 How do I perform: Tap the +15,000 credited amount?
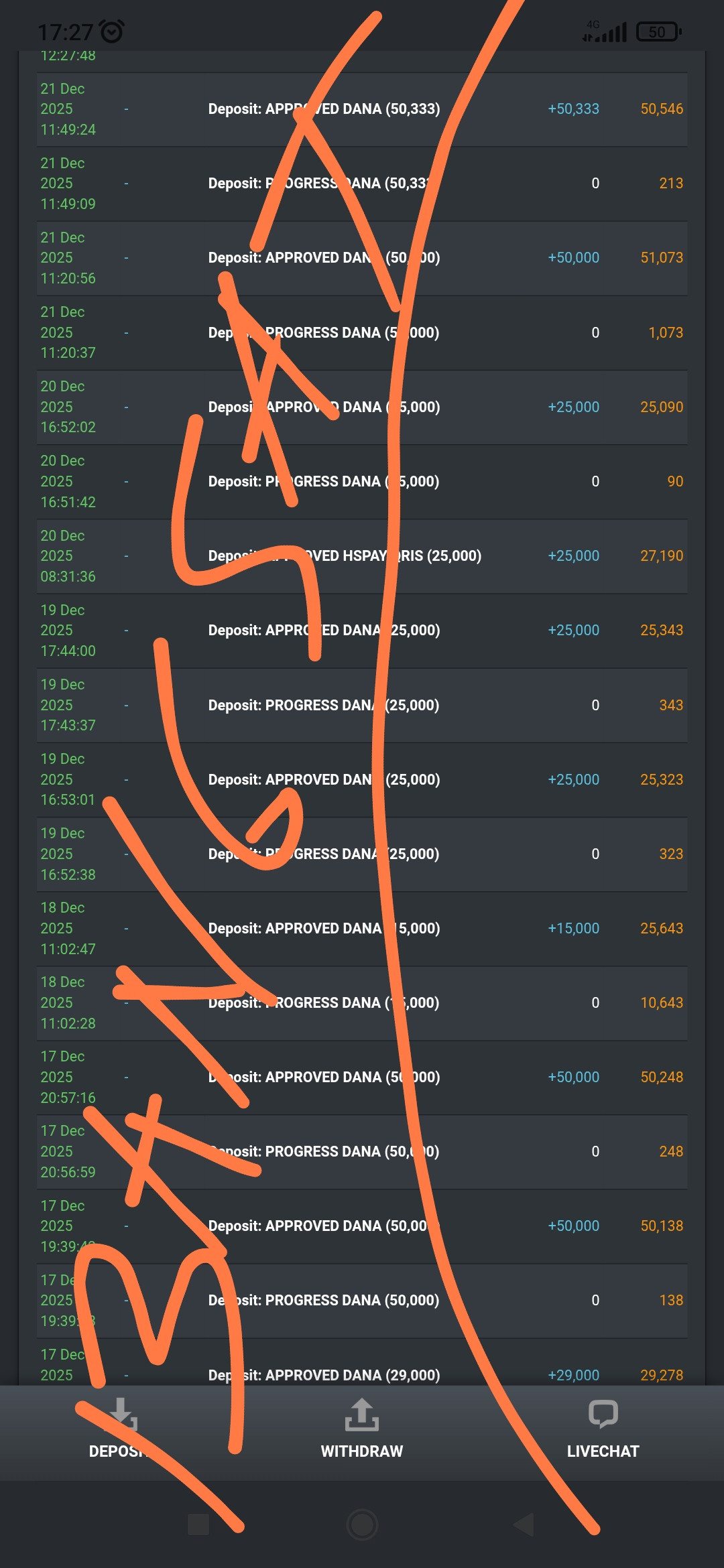pos(573,928)
